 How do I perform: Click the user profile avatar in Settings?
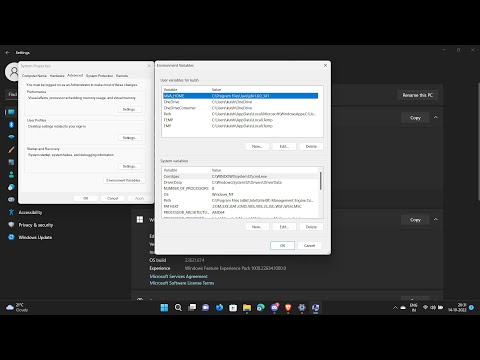point(14,71)
